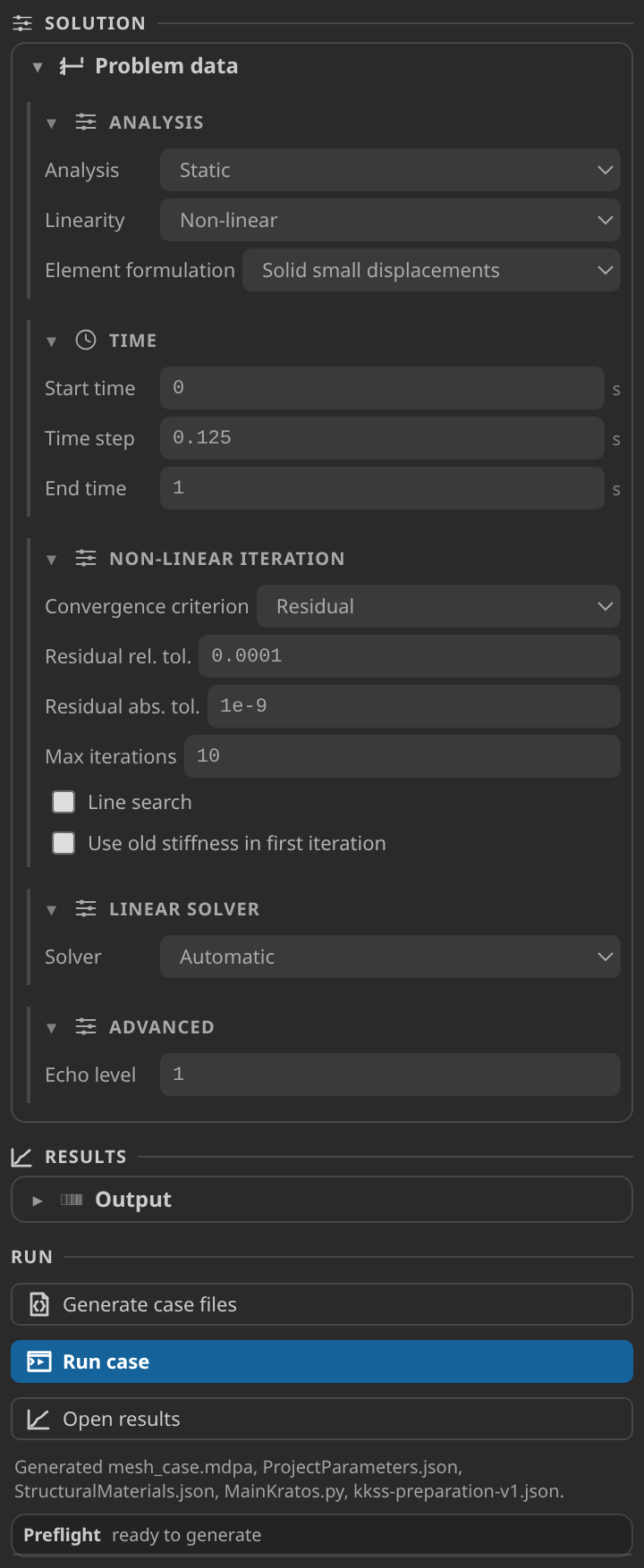This screenshot has height=1568, width=644.
Task: Collapse the ANALYSIS section triangle
Action: click(x=52, y=123)
